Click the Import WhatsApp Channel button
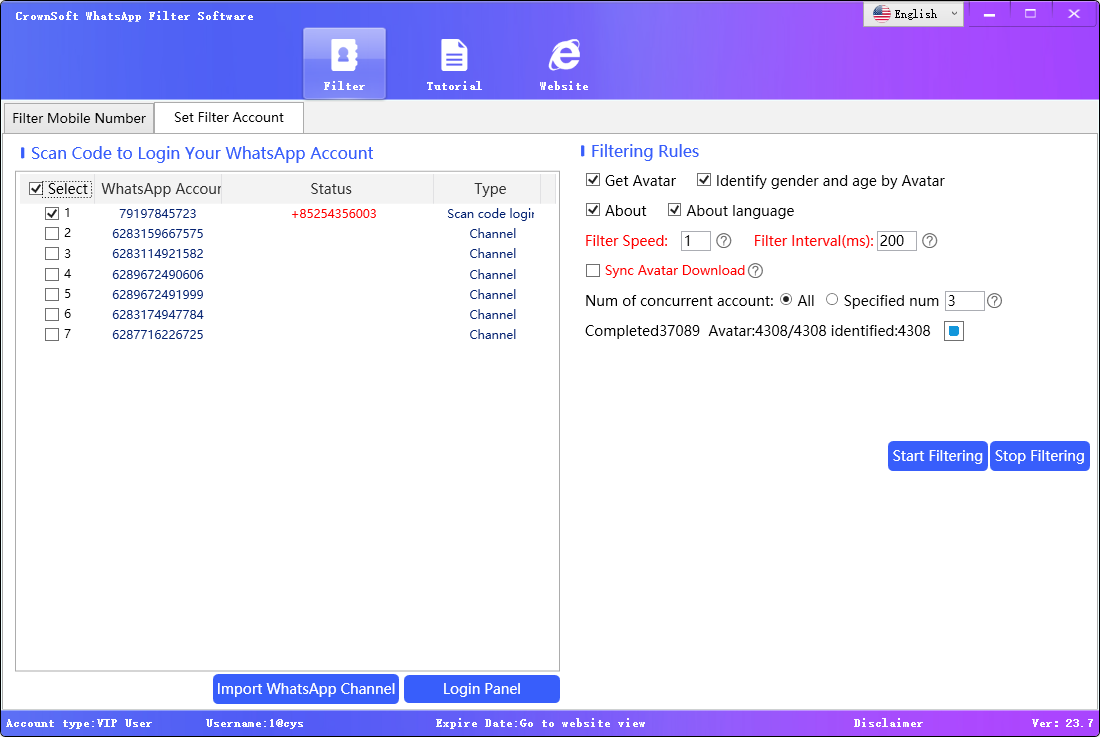This screenshot has width=1100, height=737. [x=305, y=688]
